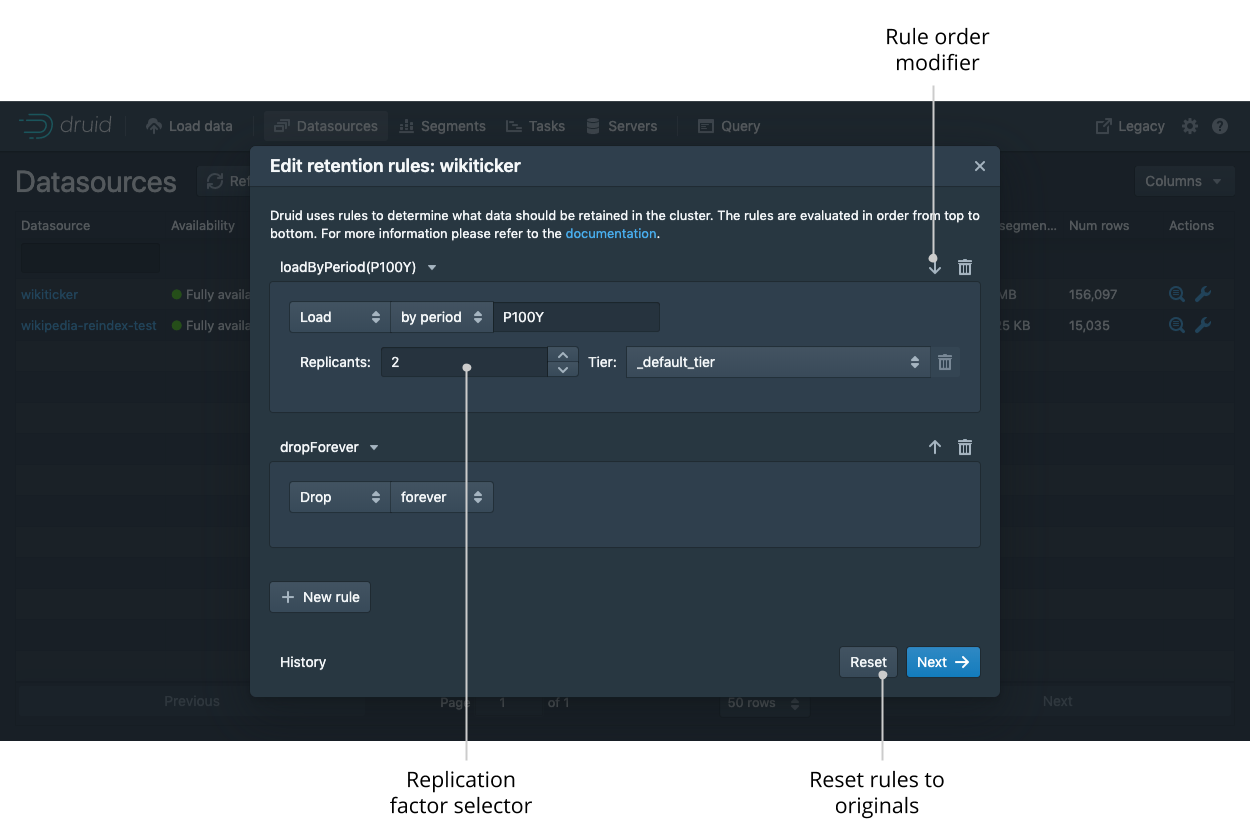Decrement the Replicants value

563,369
